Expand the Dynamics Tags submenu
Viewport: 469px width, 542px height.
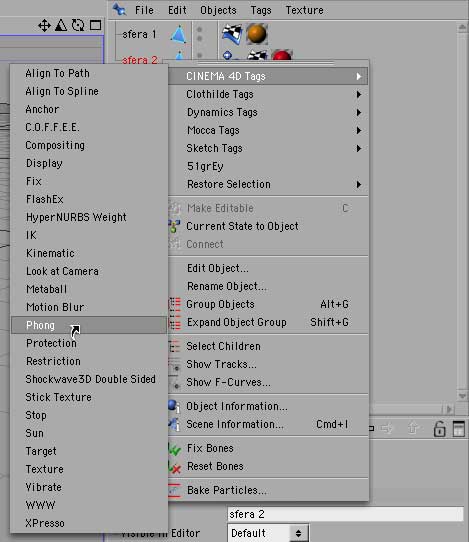pos(268,112)
